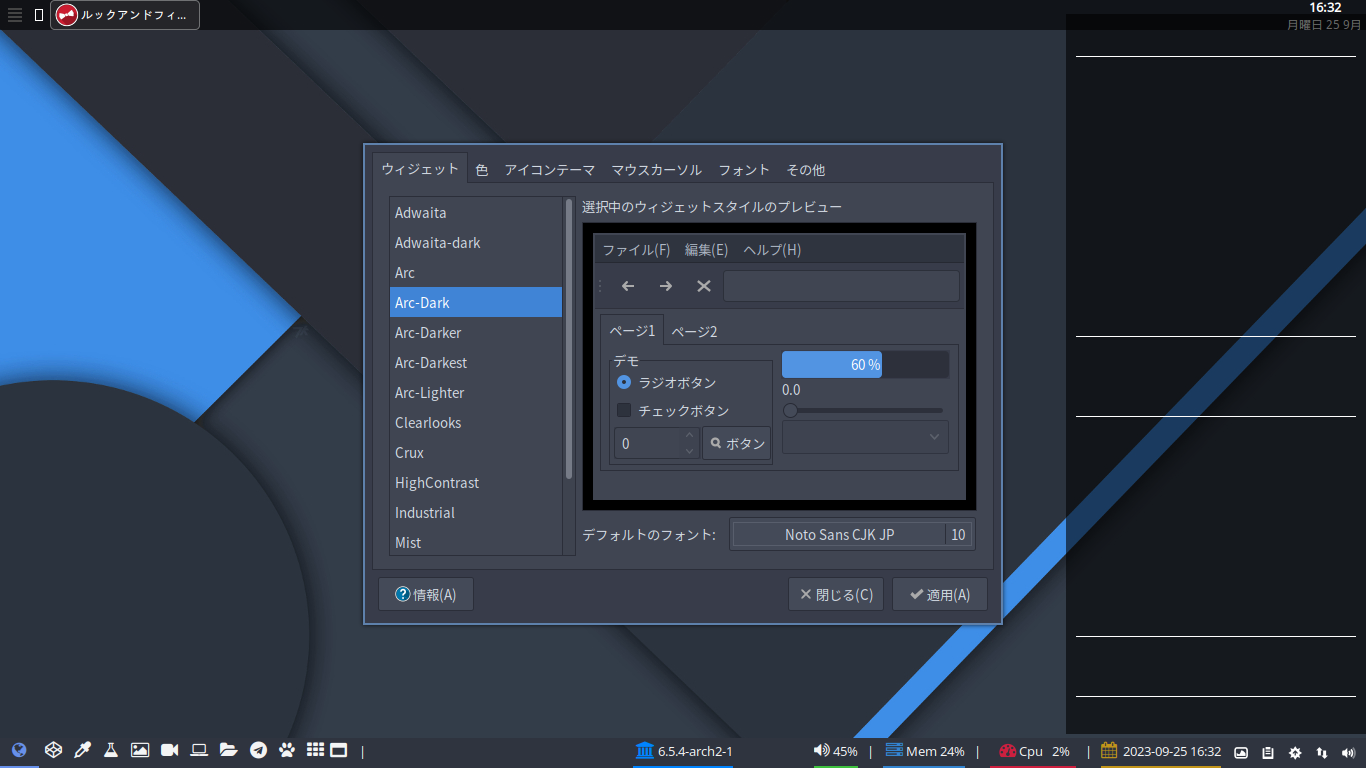
Task: Click the video camera icon in taskbar
Action: click(169, 750)
